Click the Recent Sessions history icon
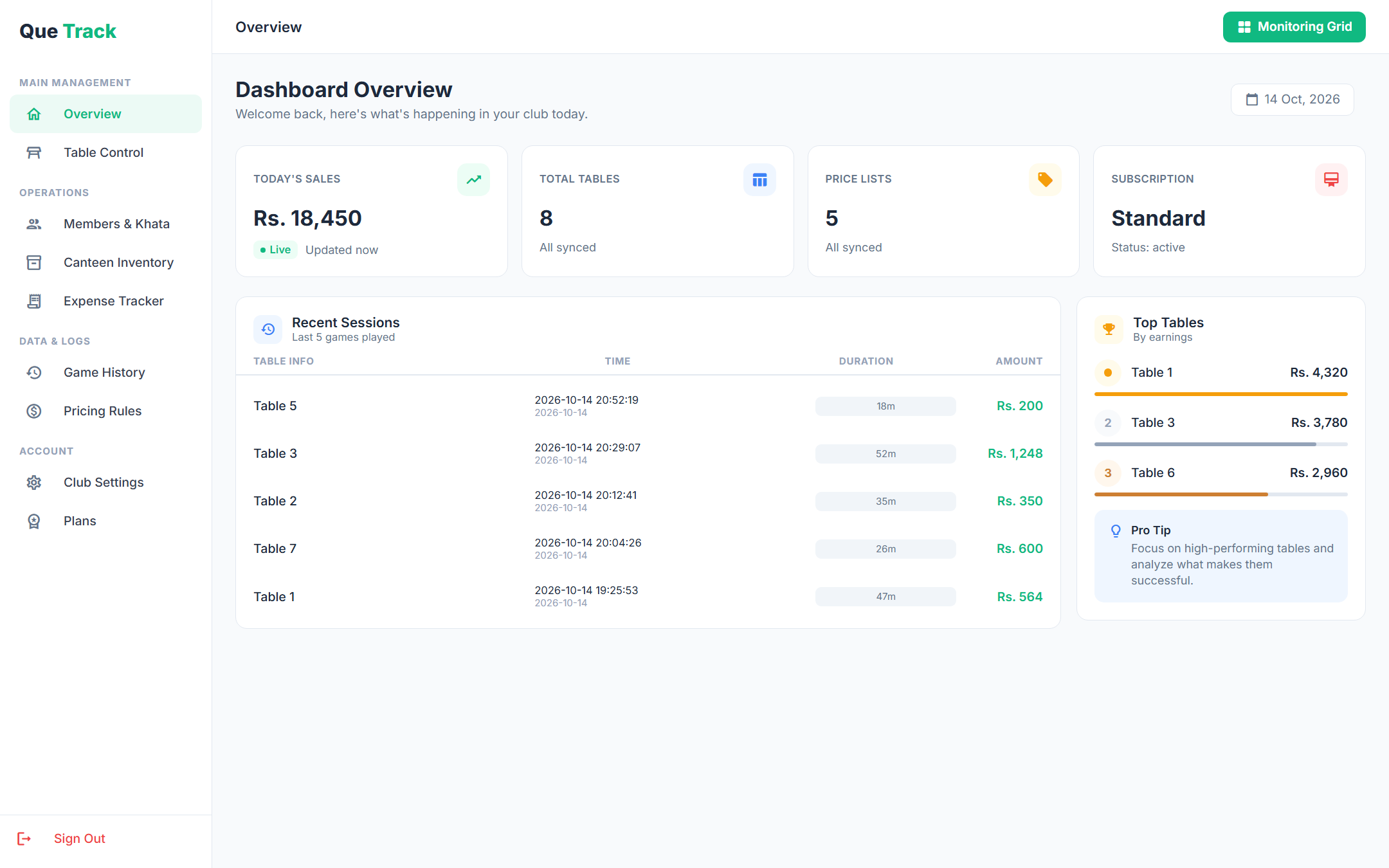1389x868 pixels. point(268,329)
